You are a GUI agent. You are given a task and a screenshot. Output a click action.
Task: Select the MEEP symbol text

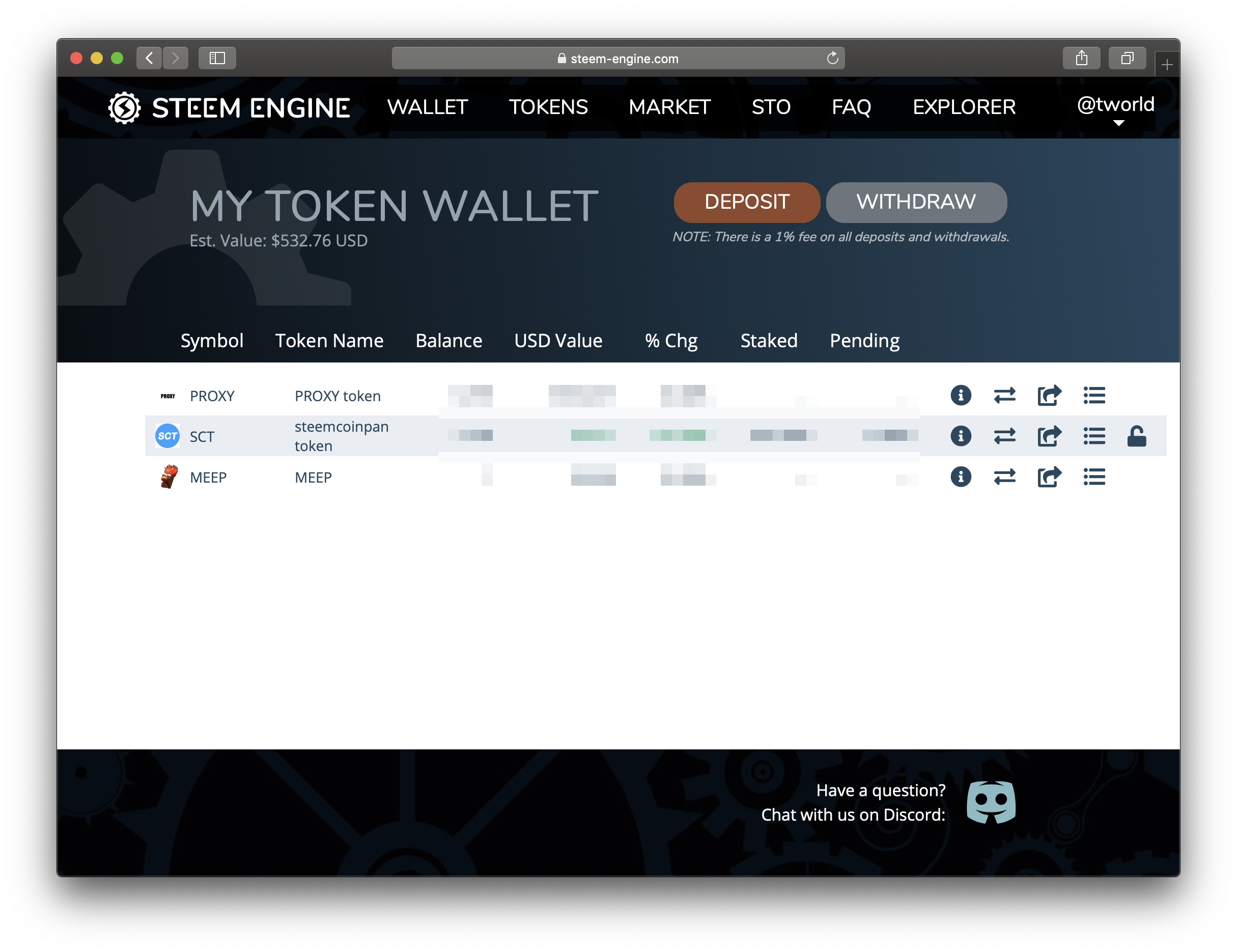click(x=208, y=478)
